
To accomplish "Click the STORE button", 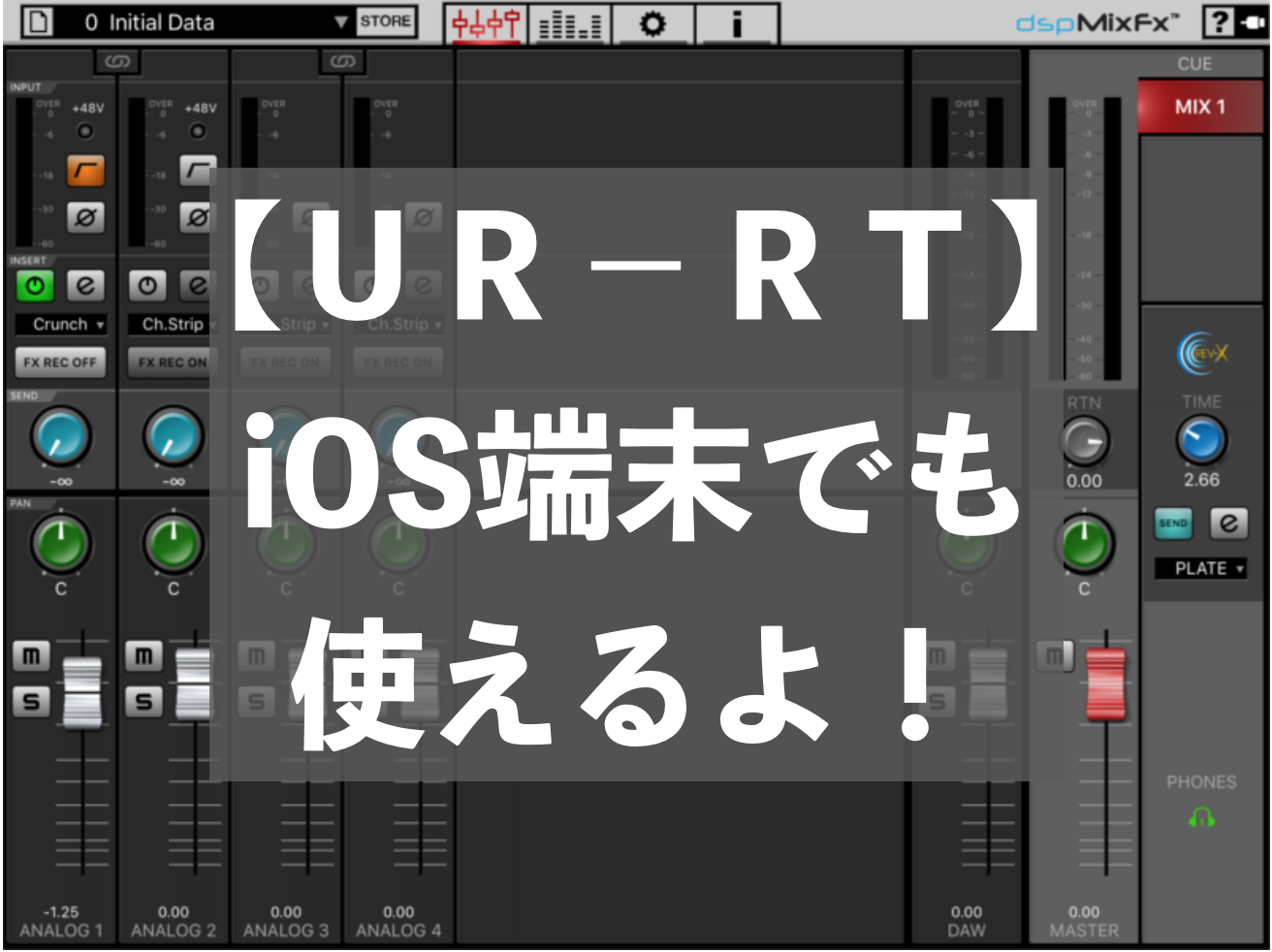I will tap(386, 21).
